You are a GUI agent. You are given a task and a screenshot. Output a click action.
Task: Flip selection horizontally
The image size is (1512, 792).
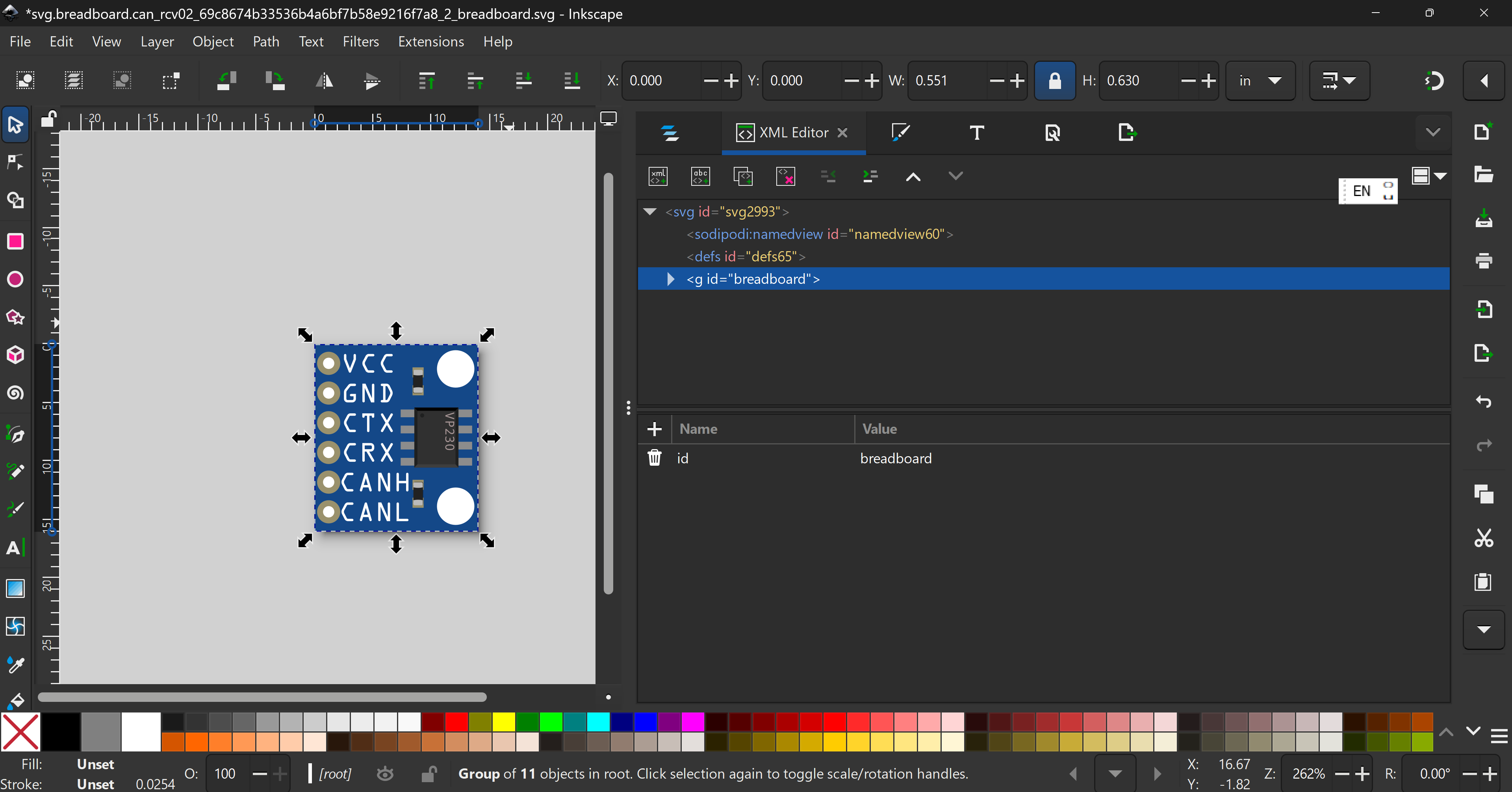click(324, 80)
